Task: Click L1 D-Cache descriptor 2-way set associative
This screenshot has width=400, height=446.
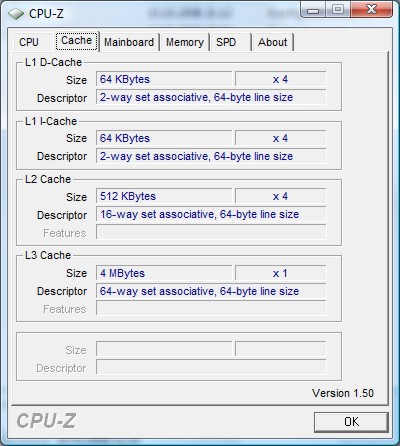Action: [211, 97]
